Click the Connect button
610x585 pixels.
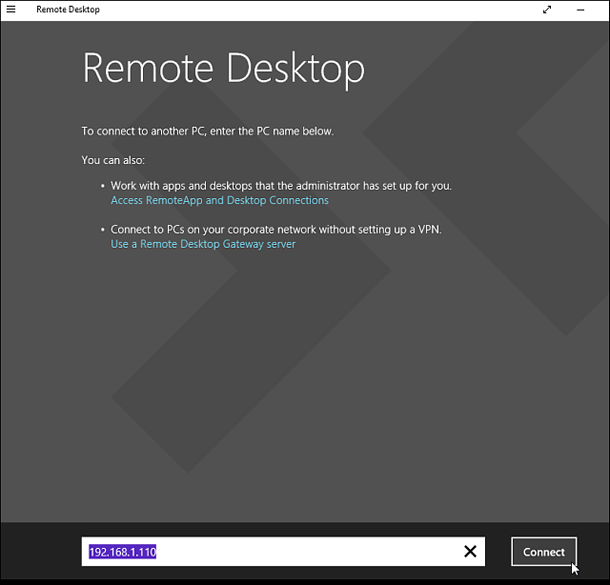544,551
